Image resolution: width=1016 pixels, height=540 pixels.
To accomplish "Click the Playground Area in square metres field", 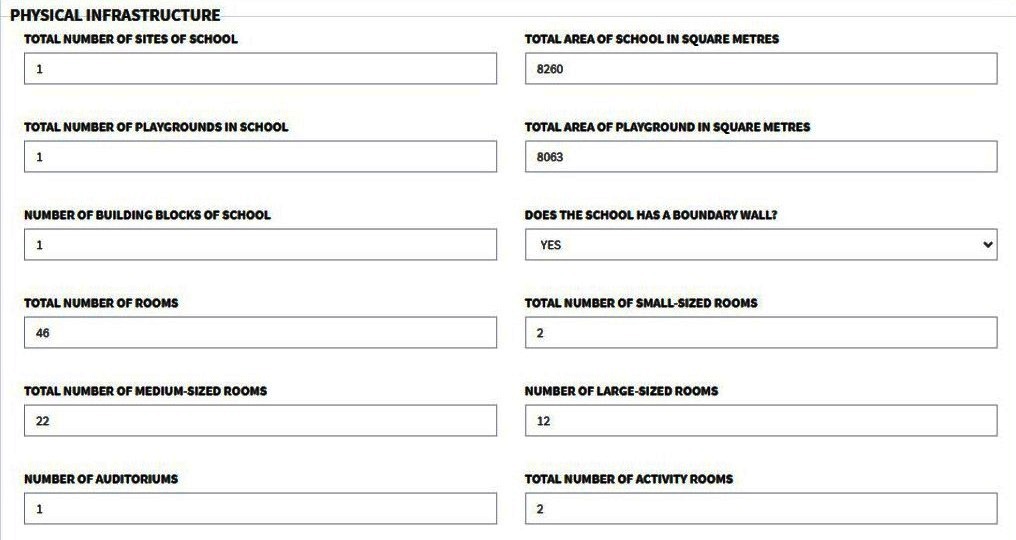I will [760, 157].
